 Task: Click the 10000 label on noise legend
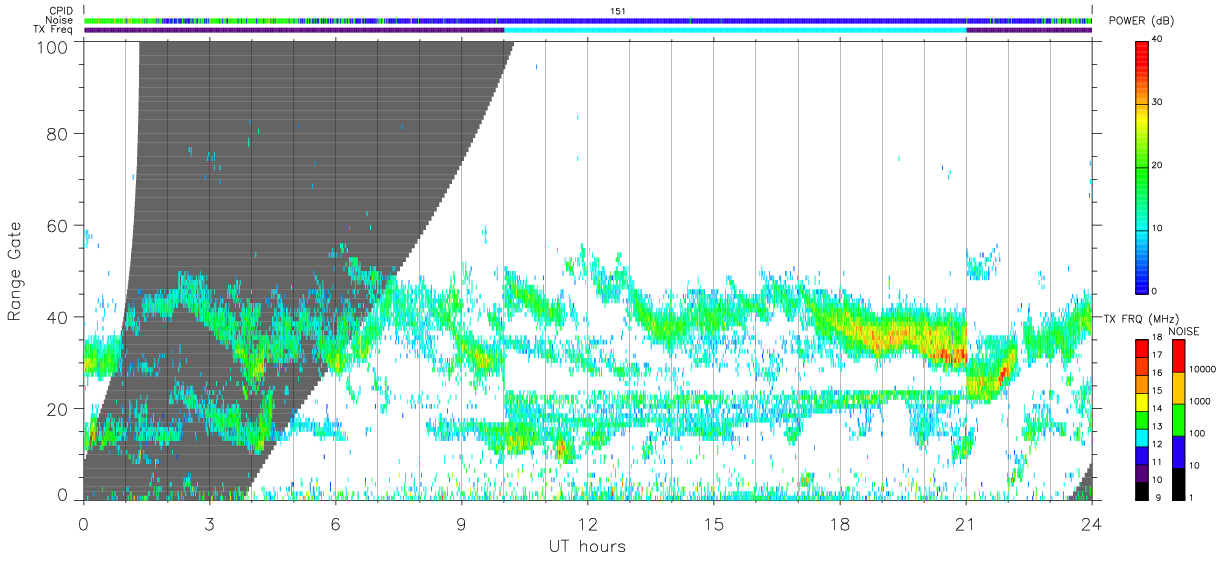(x=1201, y=369)
